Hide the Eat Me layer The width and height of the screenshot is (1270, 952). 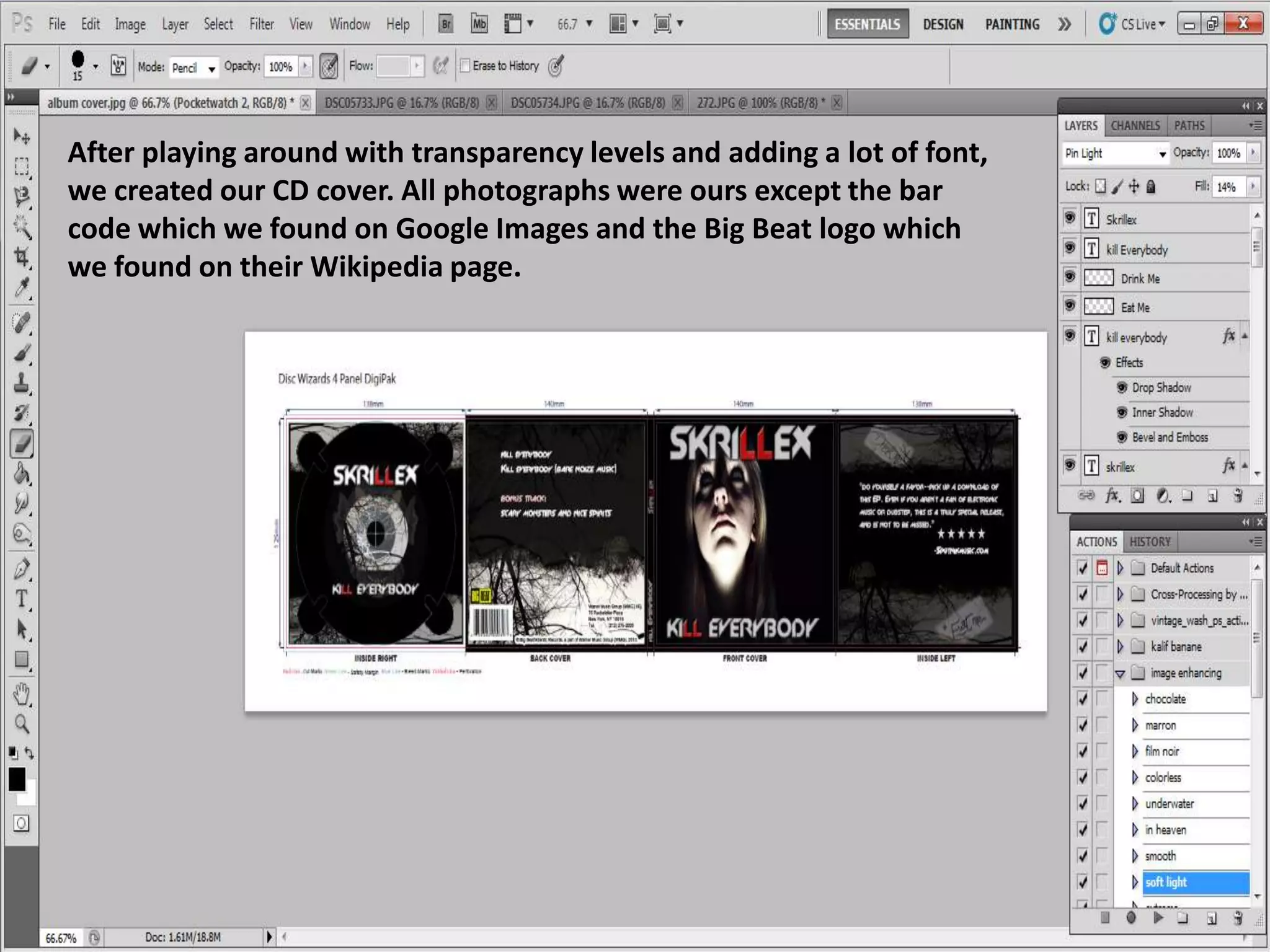tap(1070, 306)
